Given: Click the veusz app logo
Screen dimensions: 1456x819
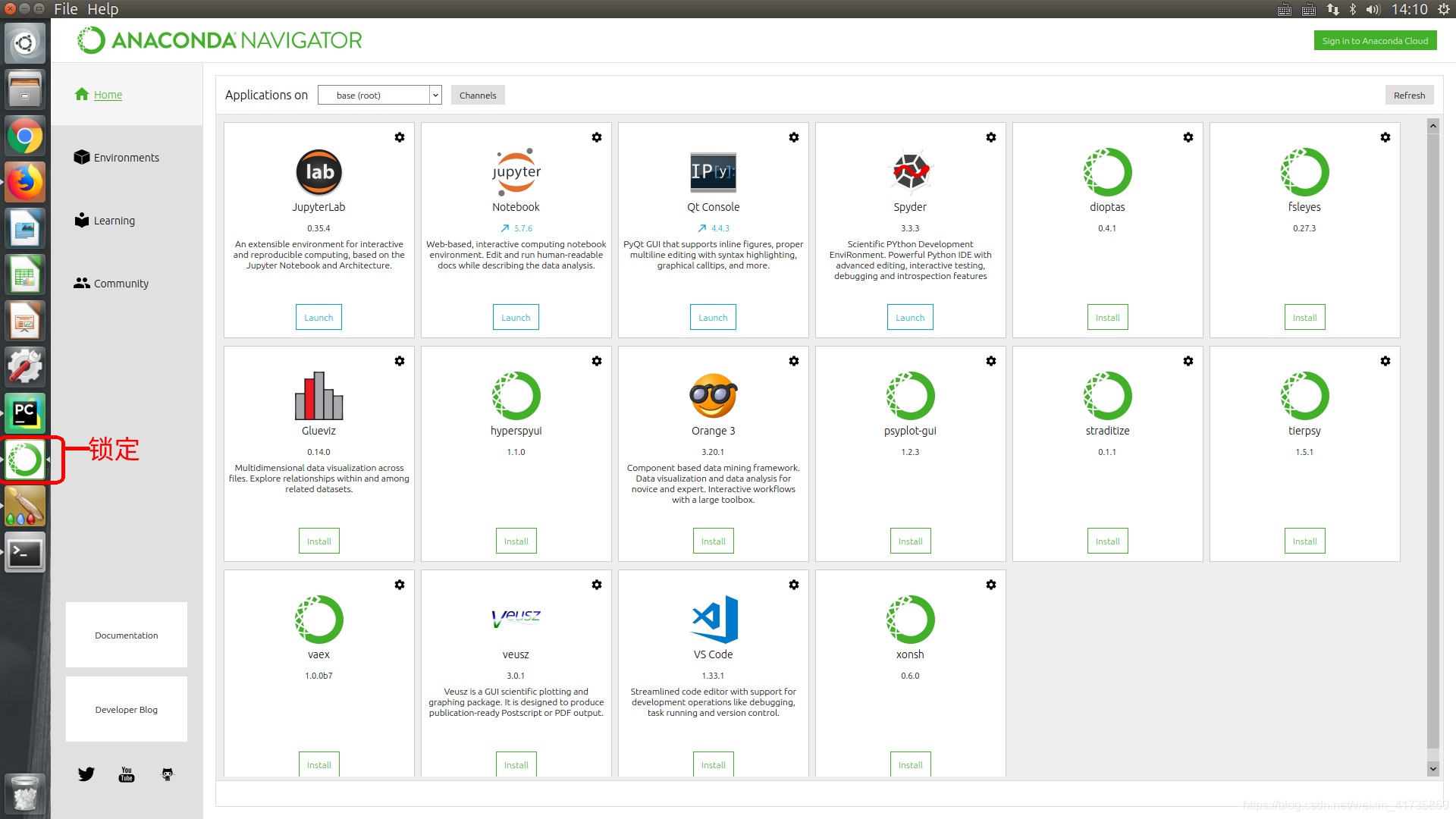Looking at the screenshot, I should 516,617.
